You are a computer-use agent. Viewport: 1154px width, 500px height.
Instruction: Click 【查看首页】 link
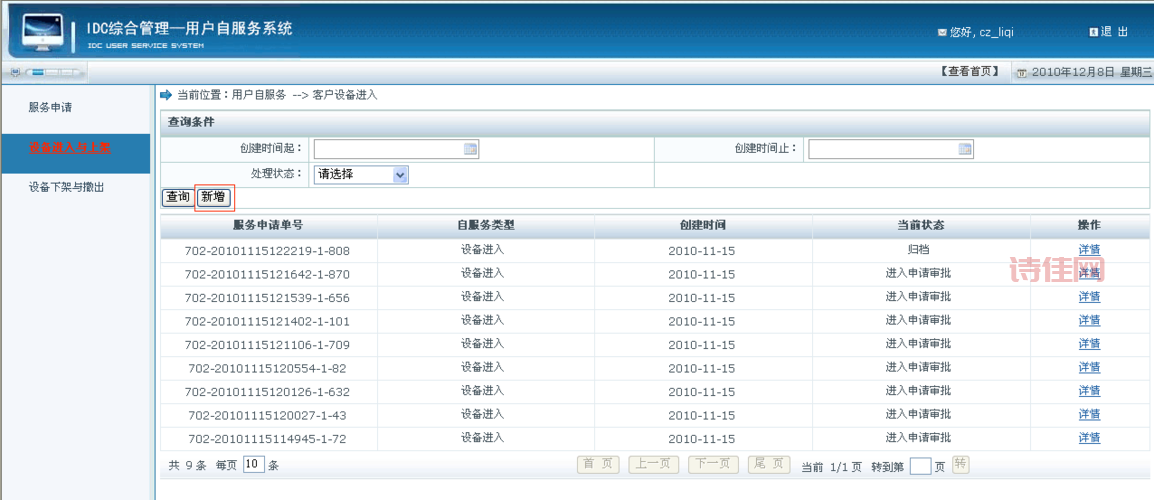click(969, 71)
